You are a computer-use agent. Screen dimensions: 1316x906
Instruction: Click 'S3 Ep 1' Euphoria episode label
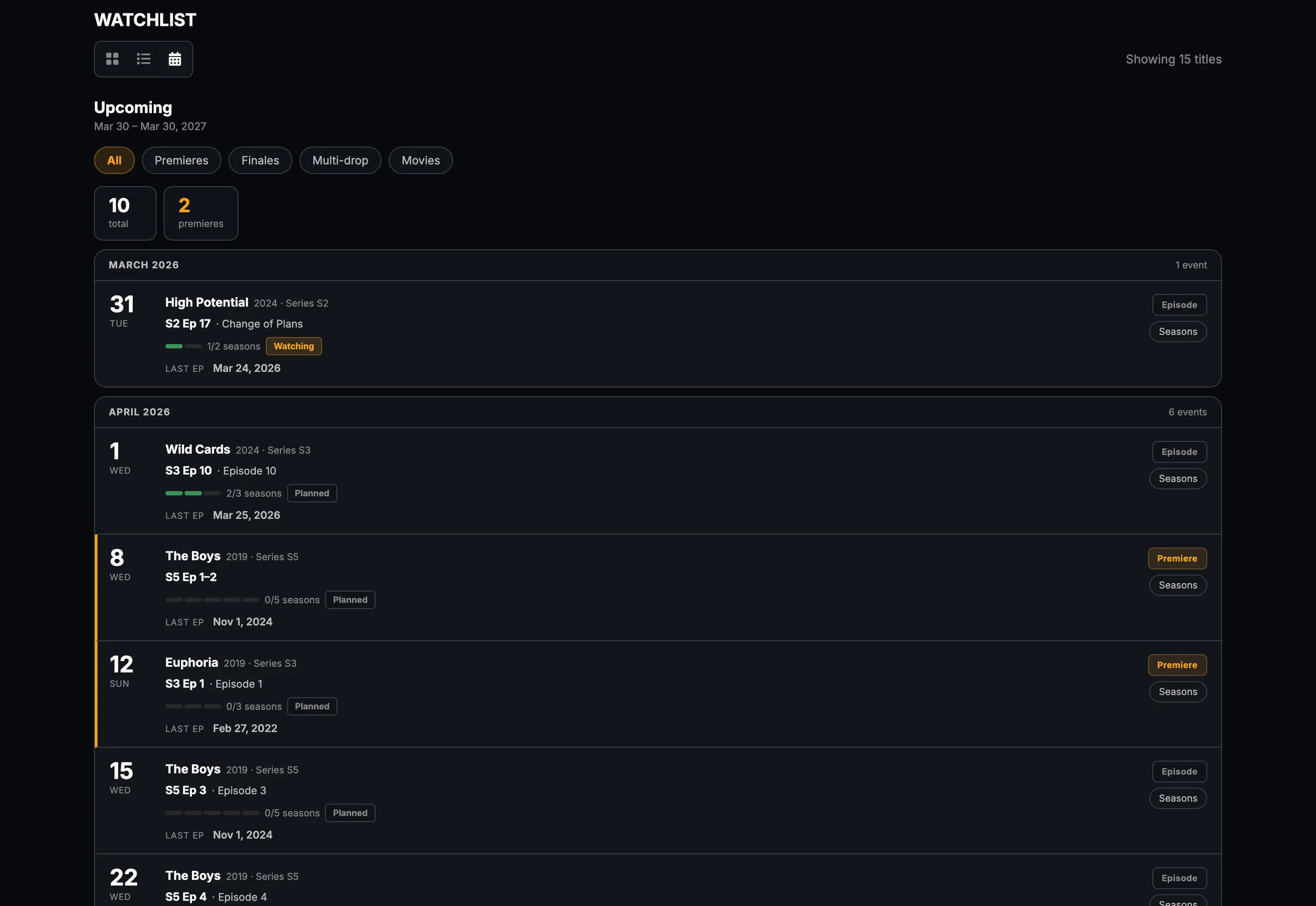click(185, 684)
